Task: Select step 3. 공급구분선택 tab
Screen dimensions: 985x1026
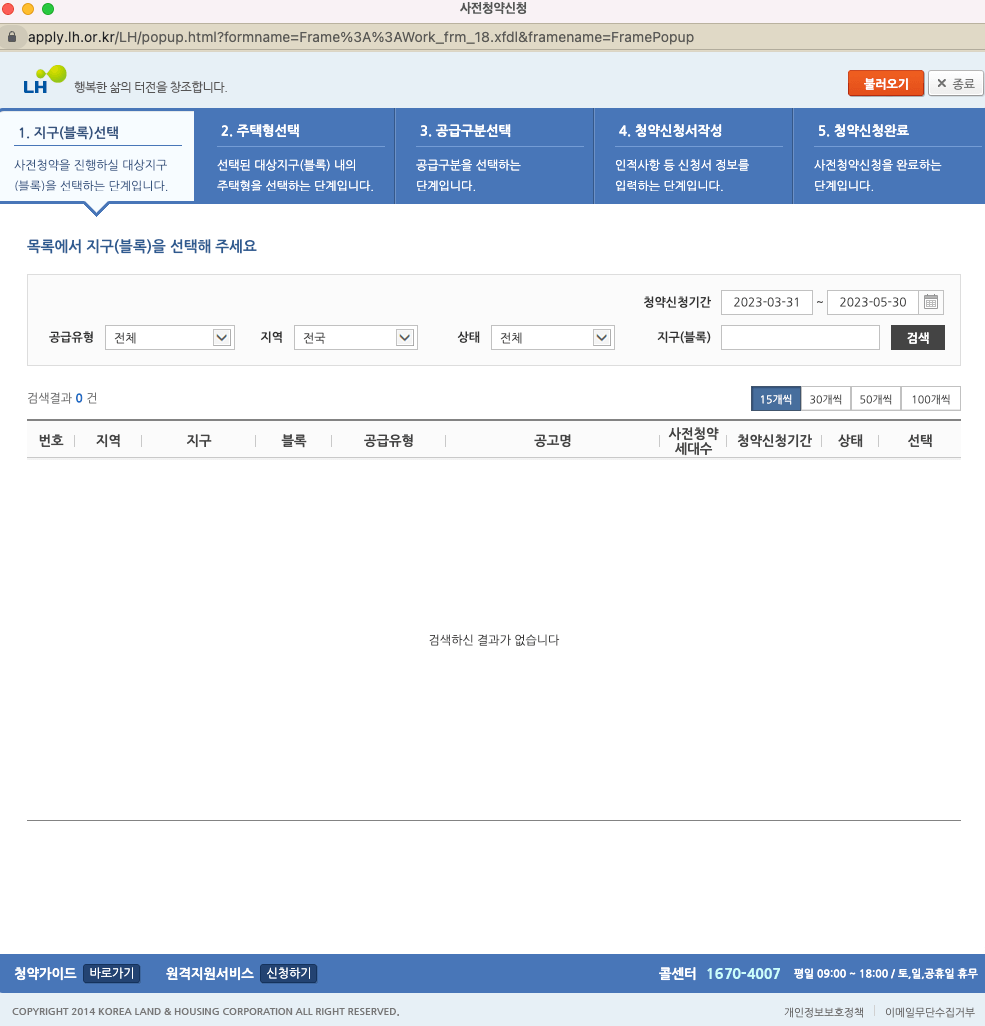Action: click(x=495, y=156)
